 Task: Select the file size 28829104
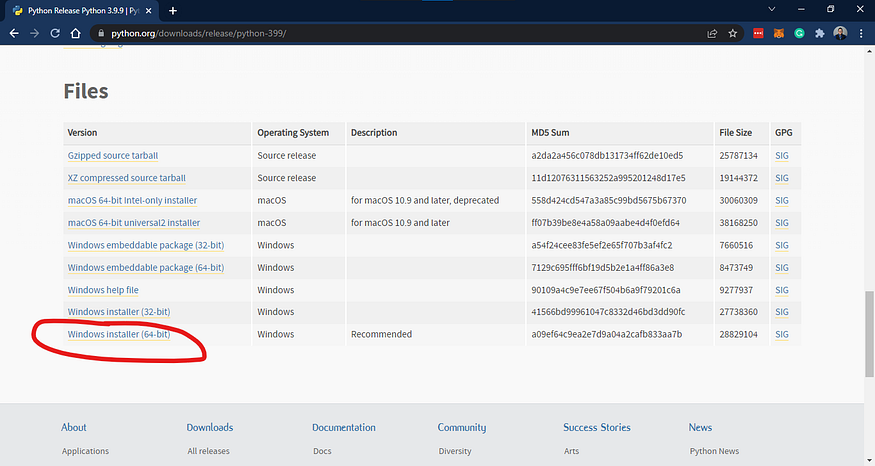(x=738, y=334)
